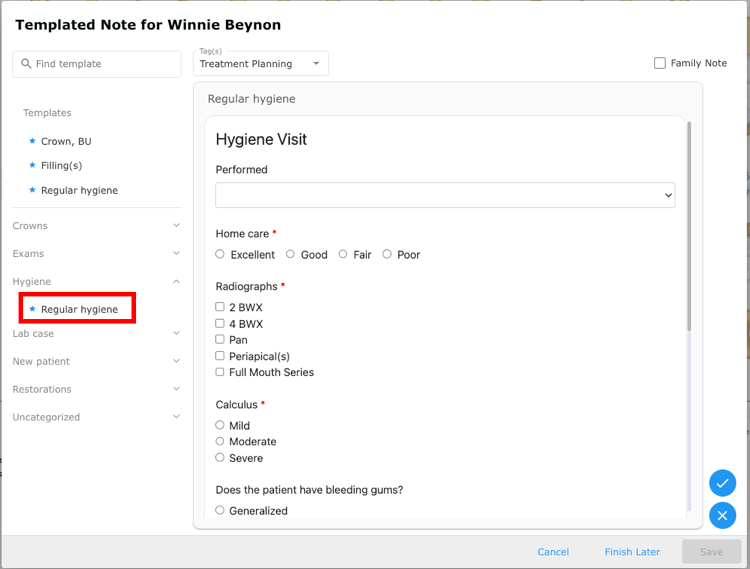Viewport: 750px width, 569px height.
Task: Select Excellent for Home care
Action: pyautogui.click(x=220, y=254)
